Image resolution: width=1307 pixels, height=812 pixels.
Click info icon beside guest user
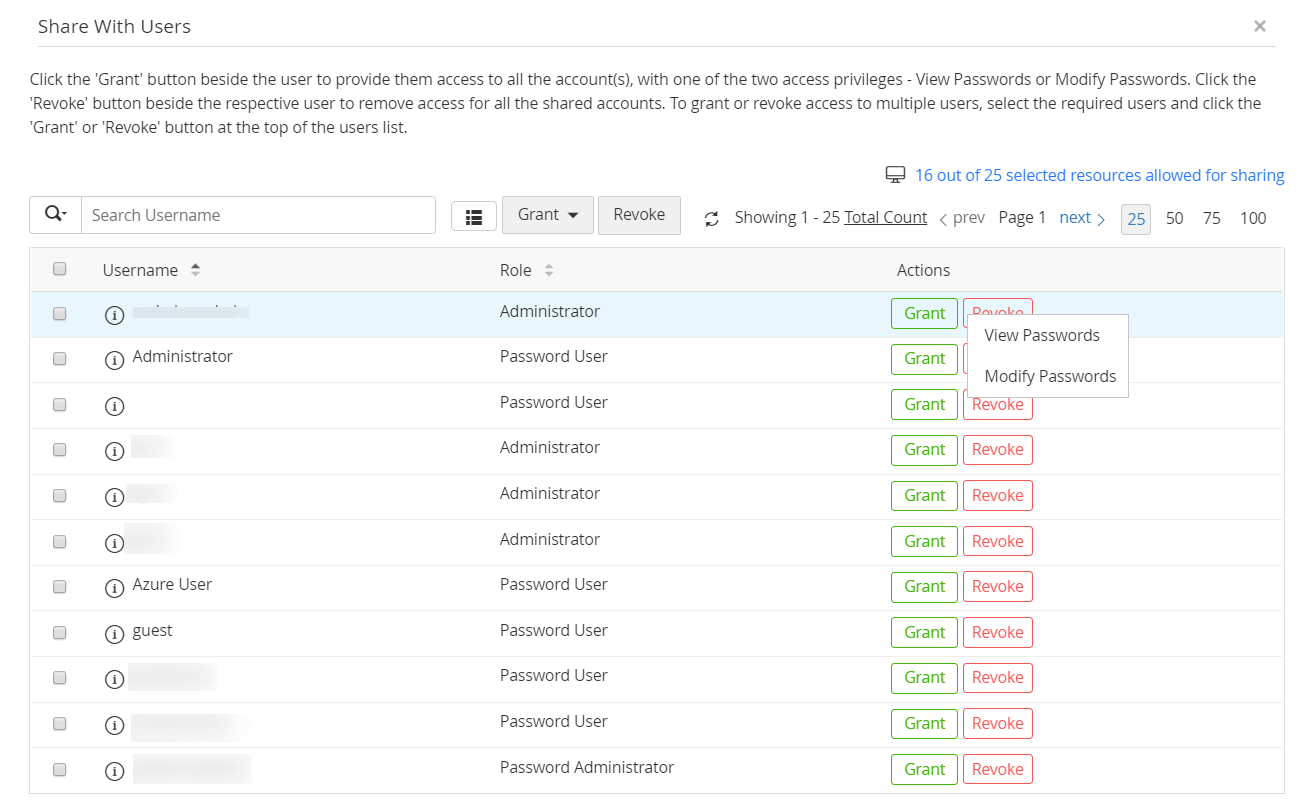click(114, 633)
